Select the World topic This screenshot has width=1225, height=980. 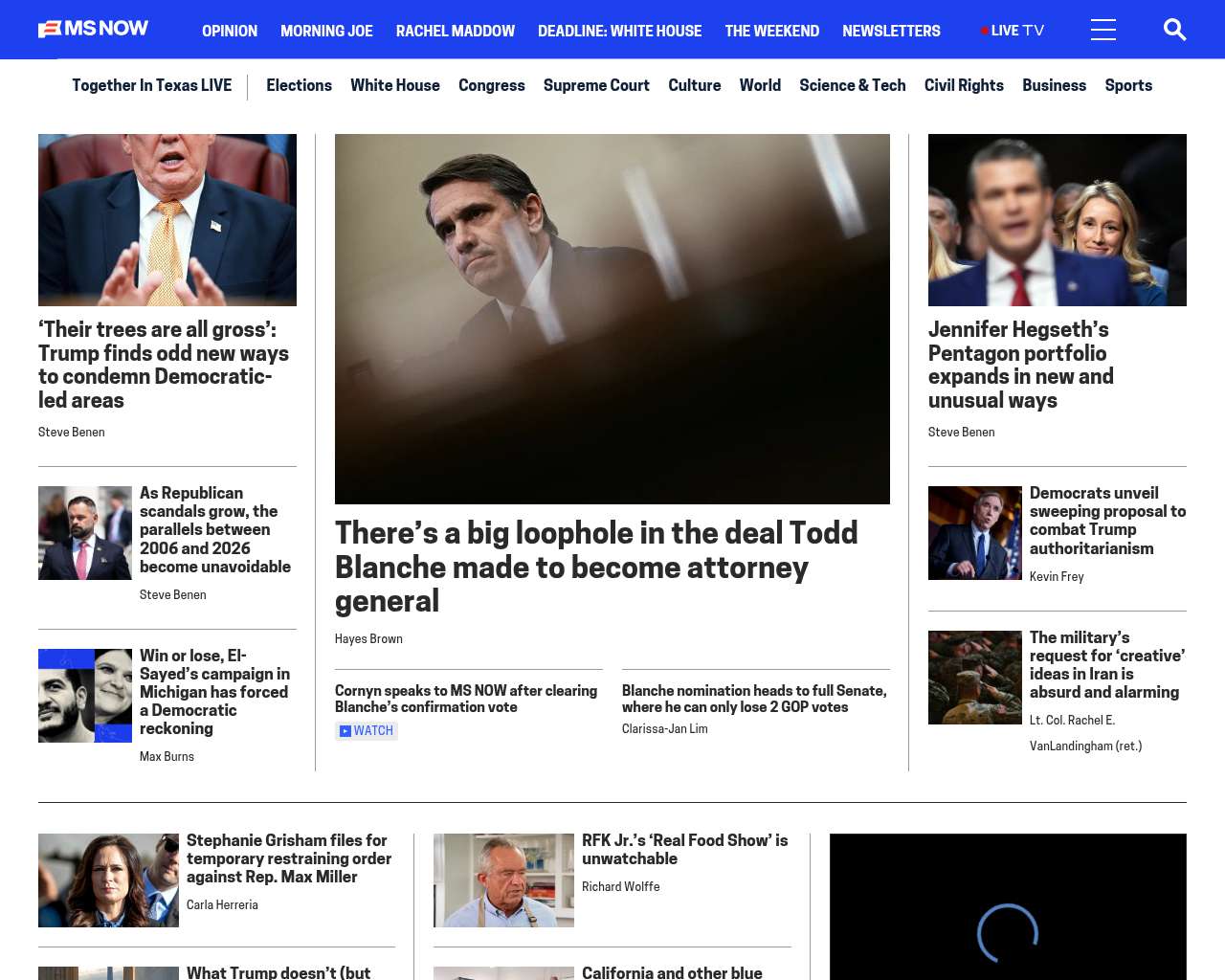tap(760, 85)
